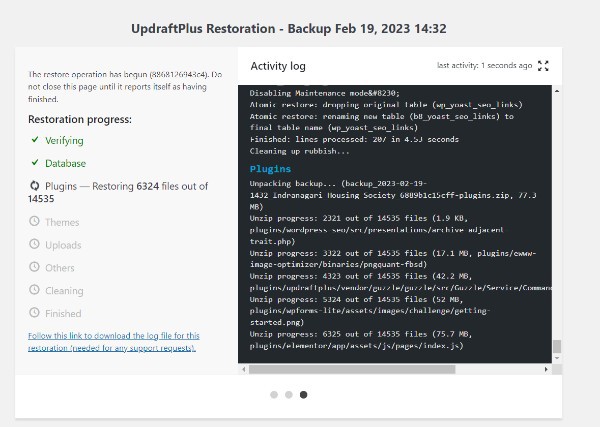Image resolution: width=600 pixels, height=427 pixels.
Task: Click the log vertical scrollbar down arrow
Action: click(x=557, y=358)
